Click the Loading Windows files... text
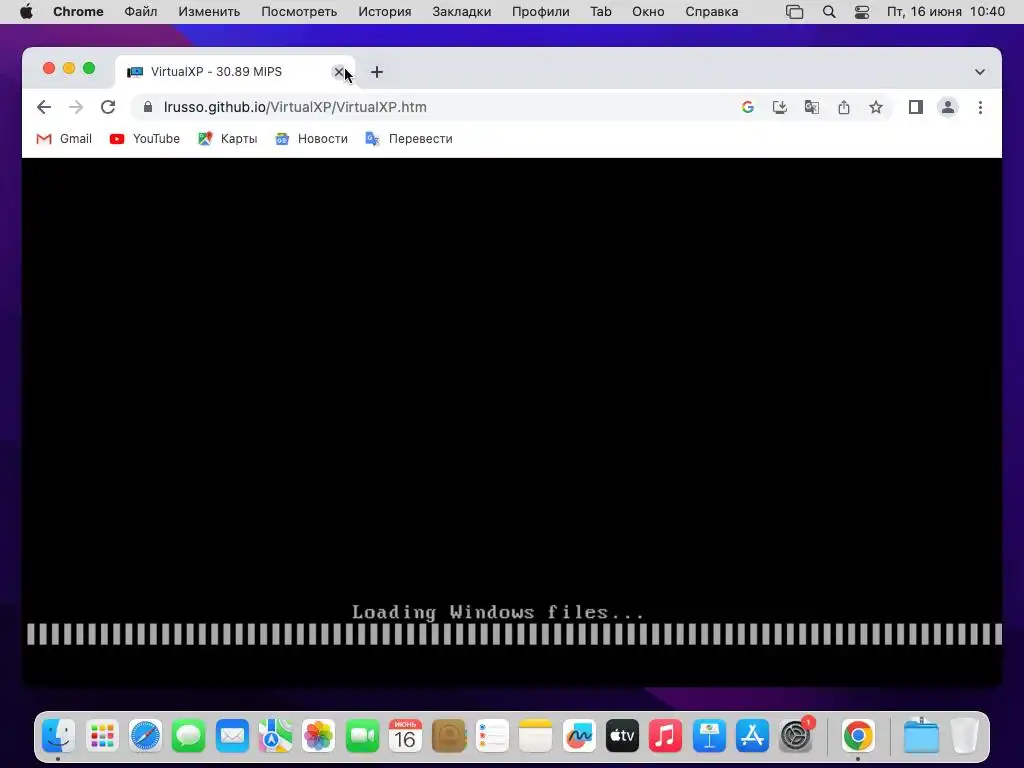Screen dimensions: 1024x768 [x=498, y=612]
